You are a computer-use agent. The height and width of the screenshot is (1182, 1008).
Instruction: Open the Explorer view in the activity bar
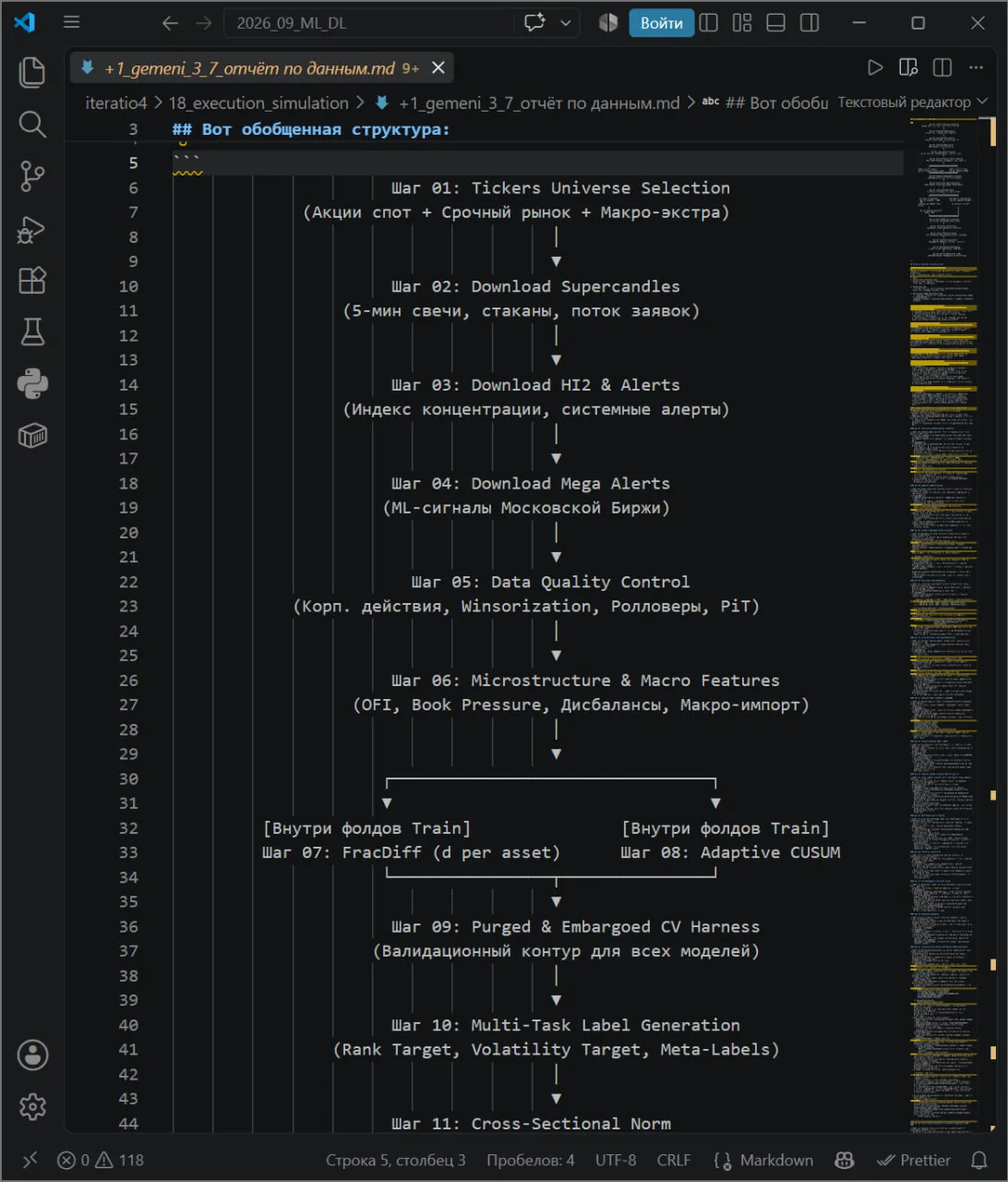(x=32, y=72)
